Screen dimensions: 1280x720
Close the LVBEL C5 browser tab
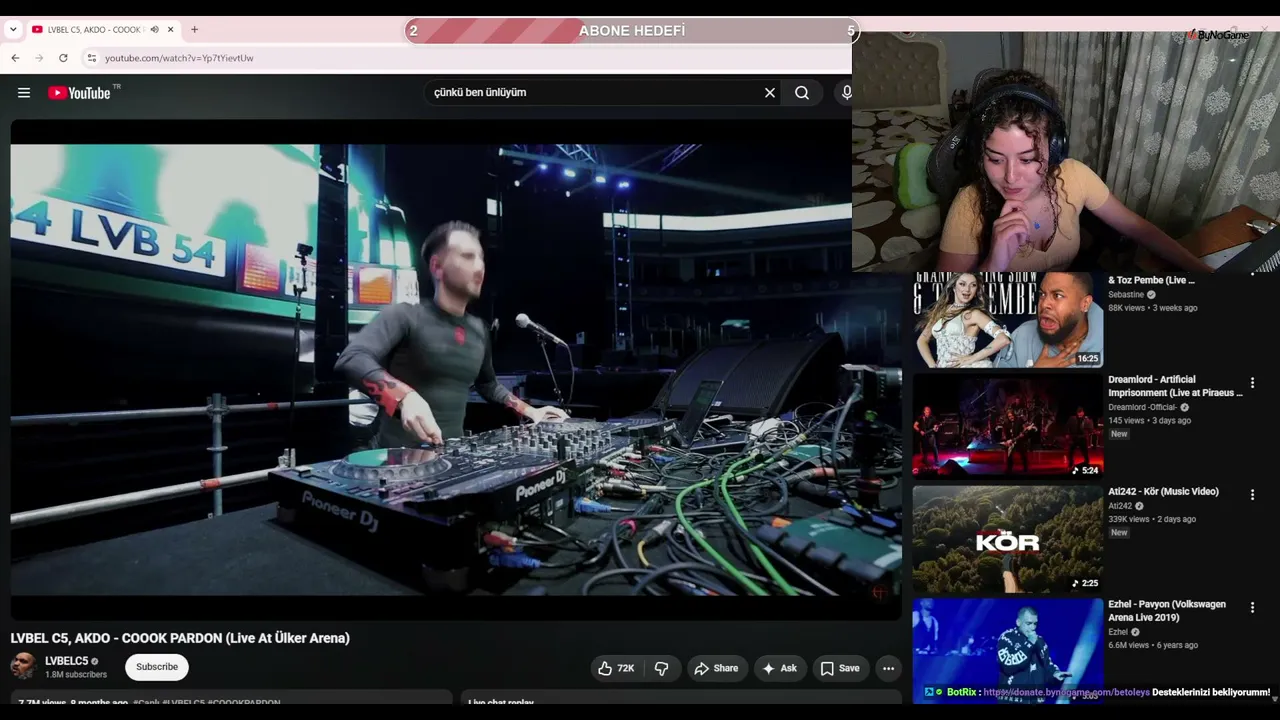click(x=170, y=30)
